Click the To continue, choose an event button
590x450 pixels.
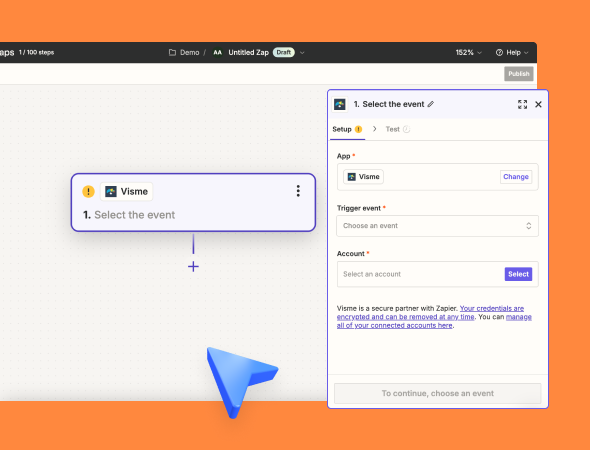[438, 394]
